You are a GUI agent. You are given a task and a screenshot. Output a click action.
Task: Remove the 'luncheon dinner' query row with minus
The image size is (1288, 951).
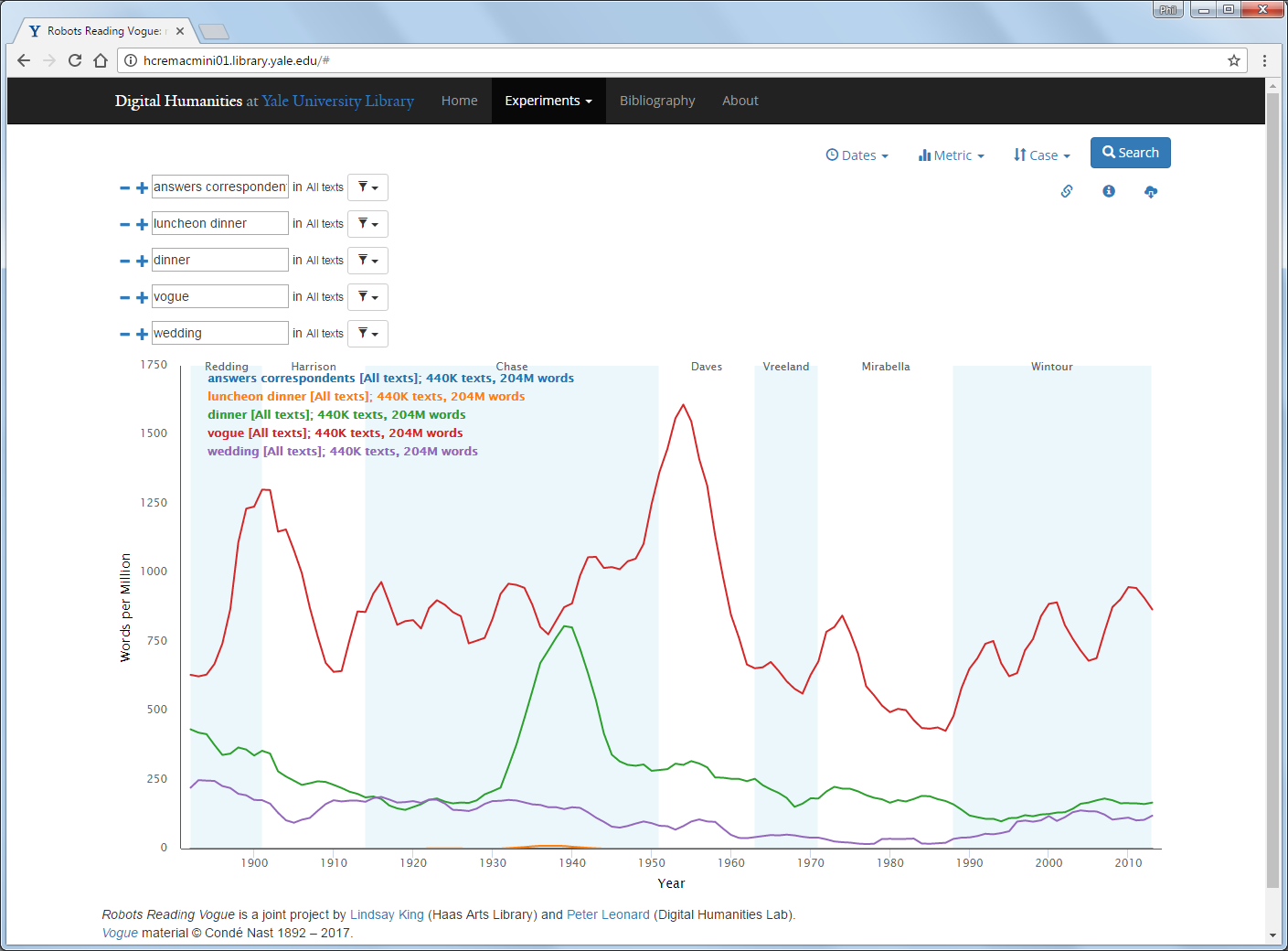click(x=124, y=224)
